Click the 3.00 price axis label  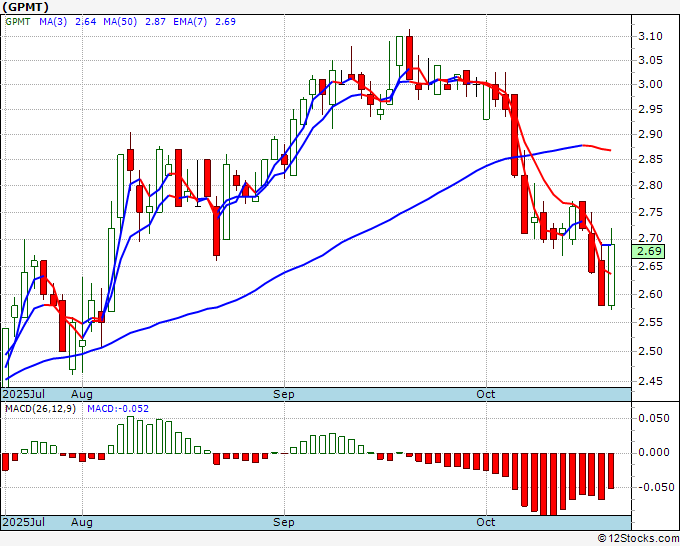pos(651,85)
